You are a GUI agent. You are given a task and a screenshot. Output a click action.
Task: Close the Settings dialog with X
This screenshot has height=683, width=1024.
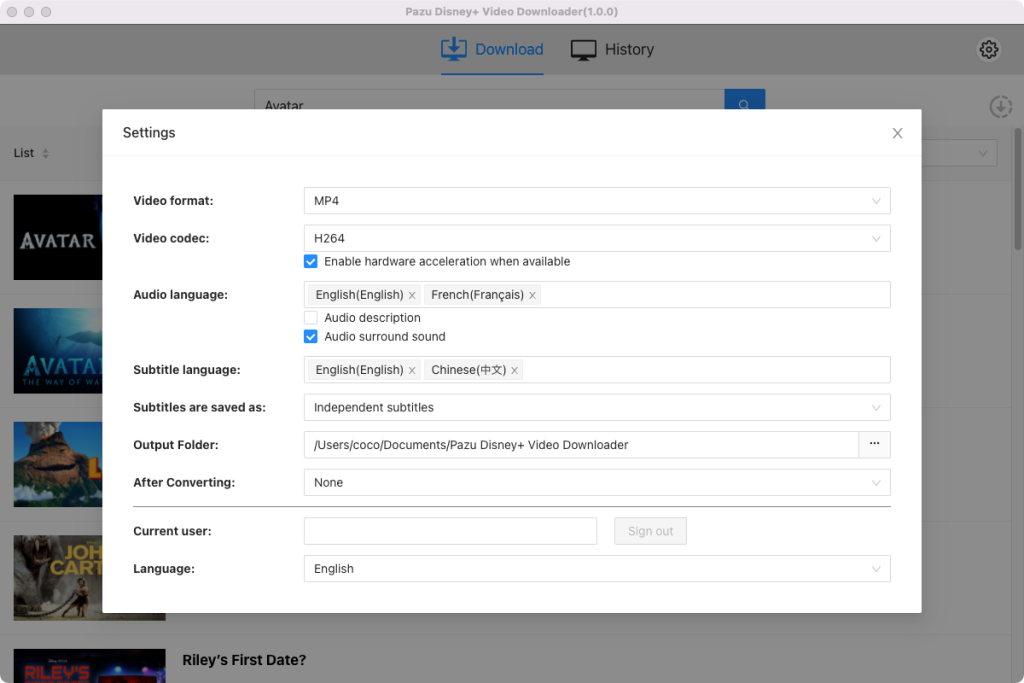click(x=897, y=133)
